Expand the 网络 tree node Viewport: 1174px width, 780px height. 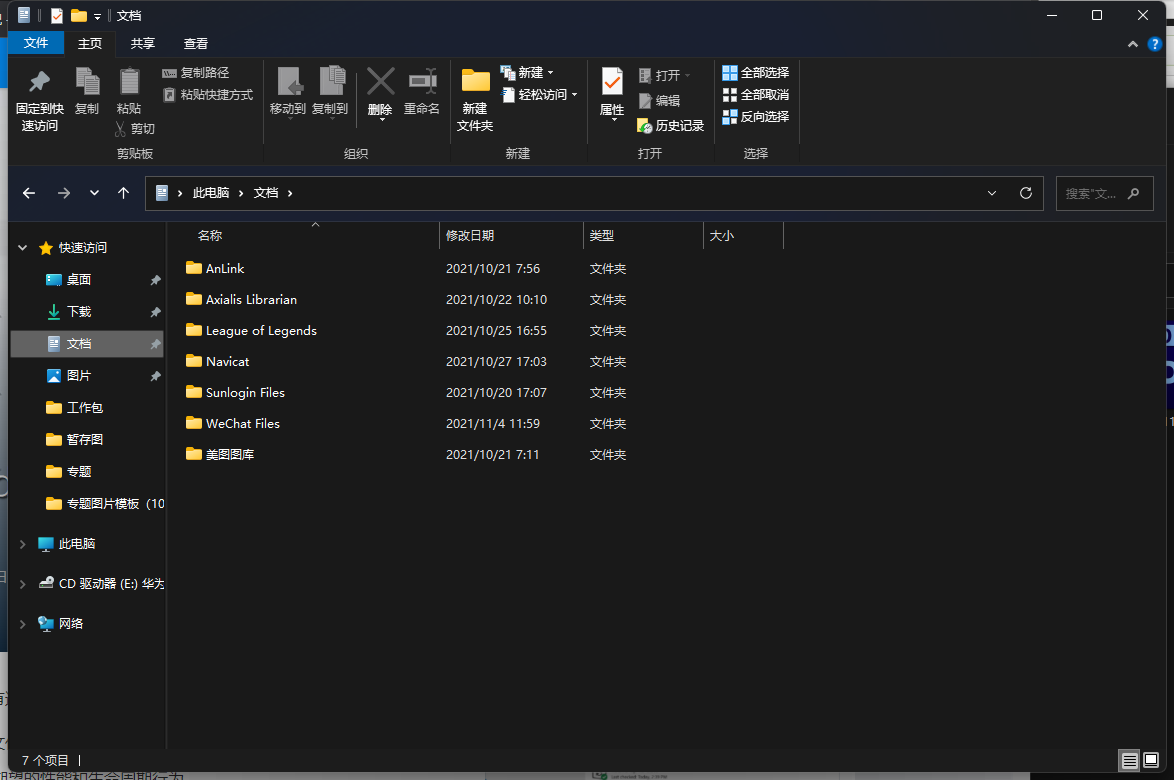point(22,624)
